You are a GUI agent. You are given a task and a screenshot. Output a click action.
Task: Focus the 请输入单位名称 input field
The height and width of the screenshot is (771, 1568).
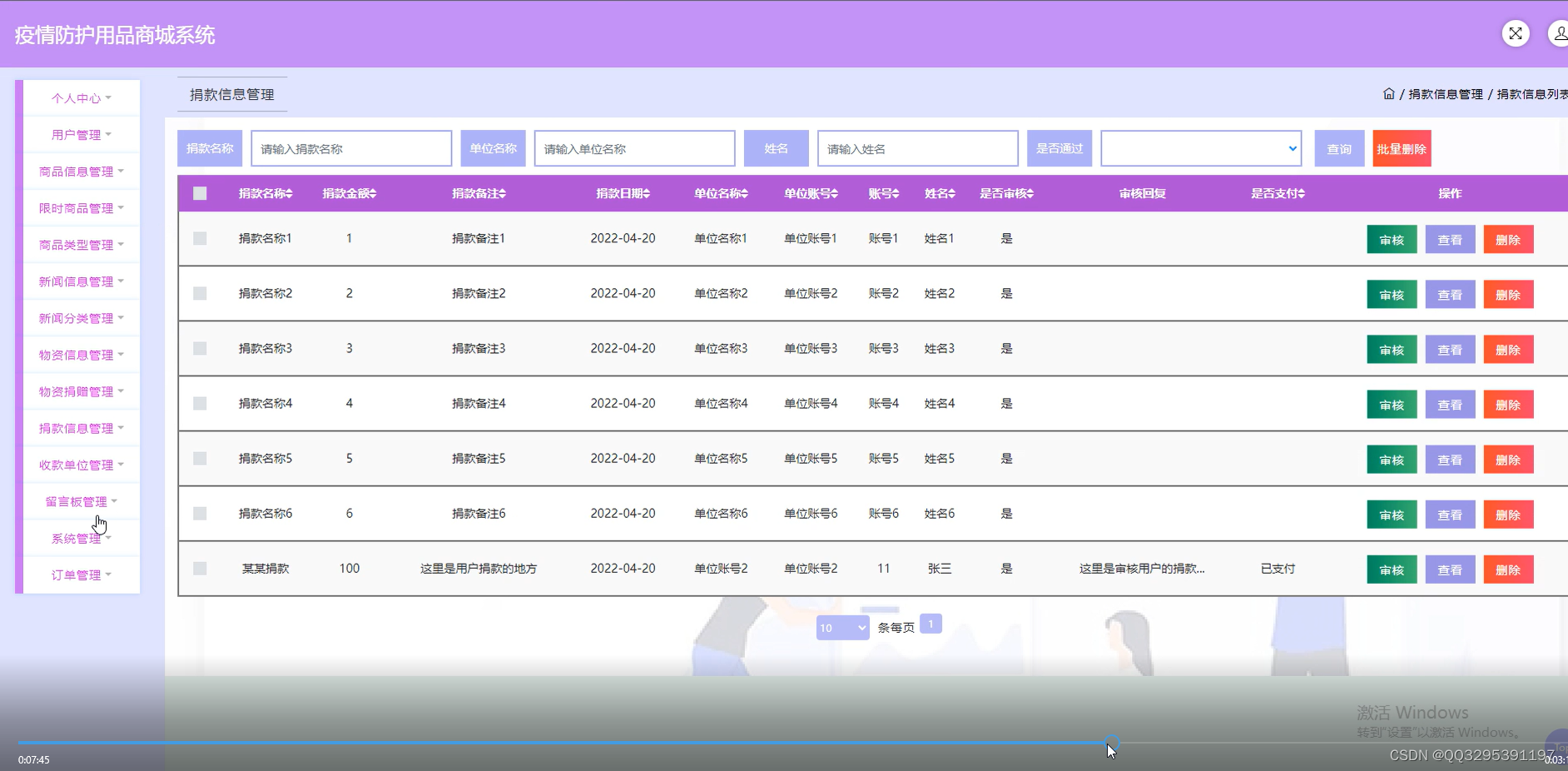click(634, 148)
